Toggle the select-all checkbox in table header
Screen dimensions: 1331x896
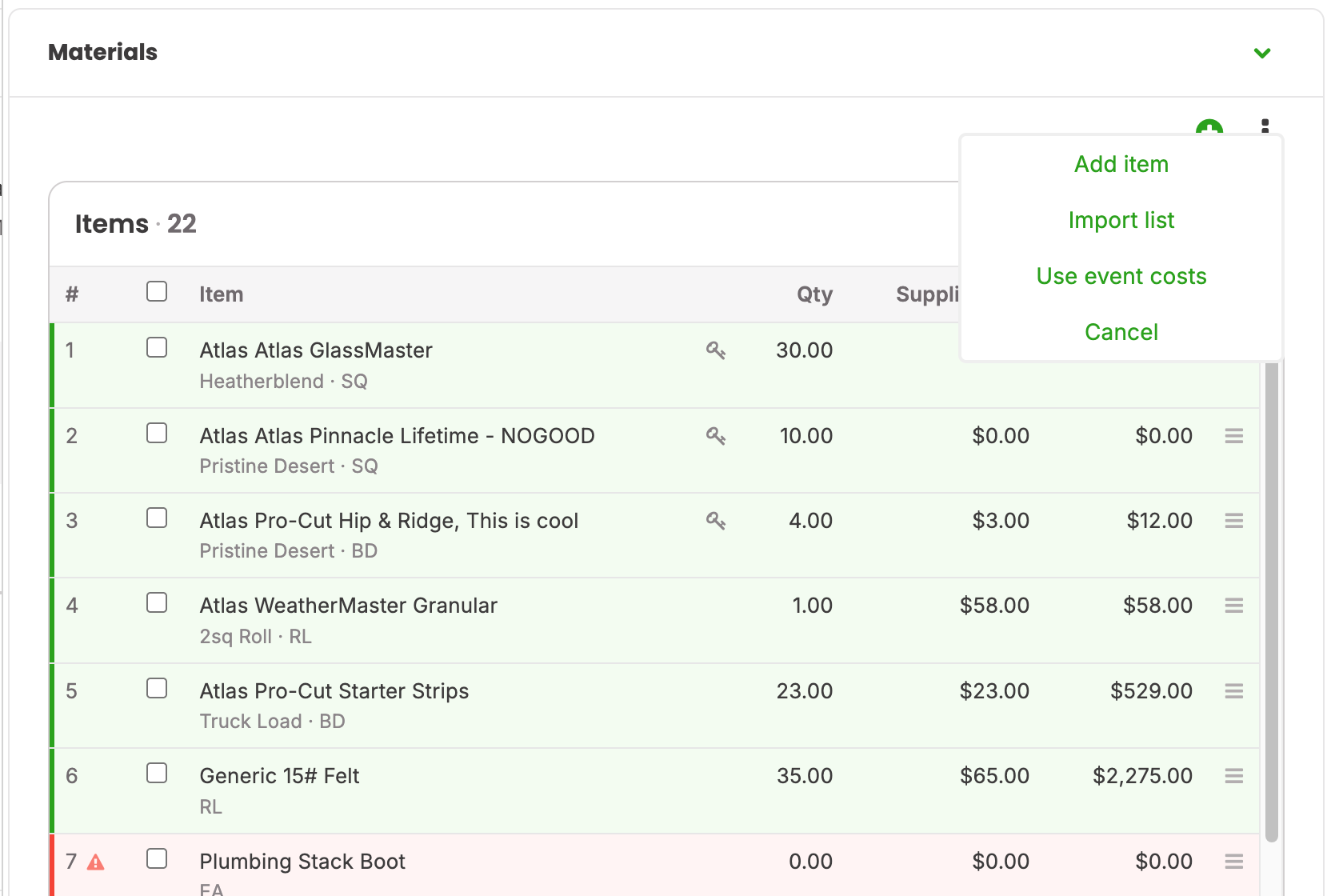point(156,291)
